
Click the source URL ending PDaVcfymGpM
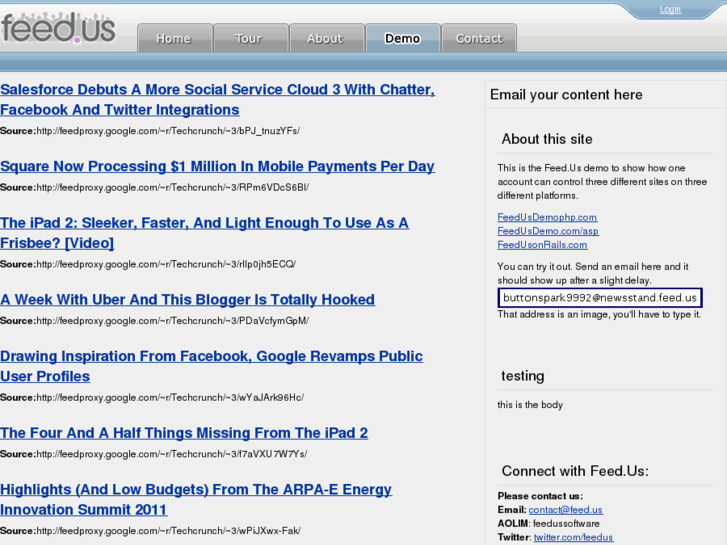pyautogui.click(x=172, y=321)
